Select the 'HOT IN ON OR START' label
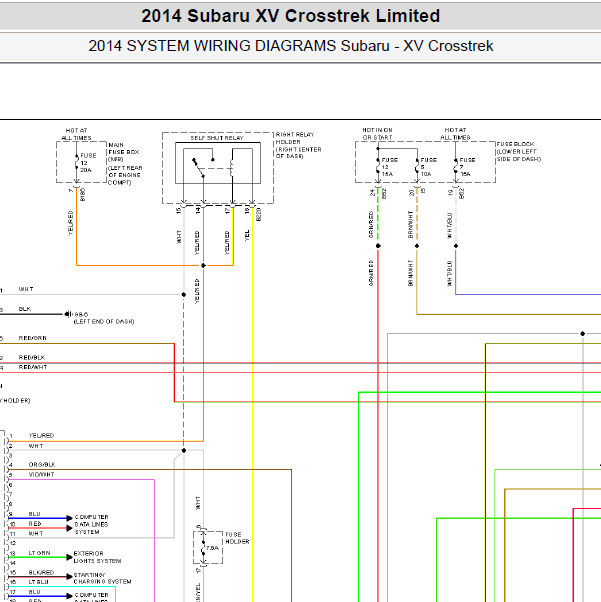This screenshot has height=602, width=601. pos(377,134)
